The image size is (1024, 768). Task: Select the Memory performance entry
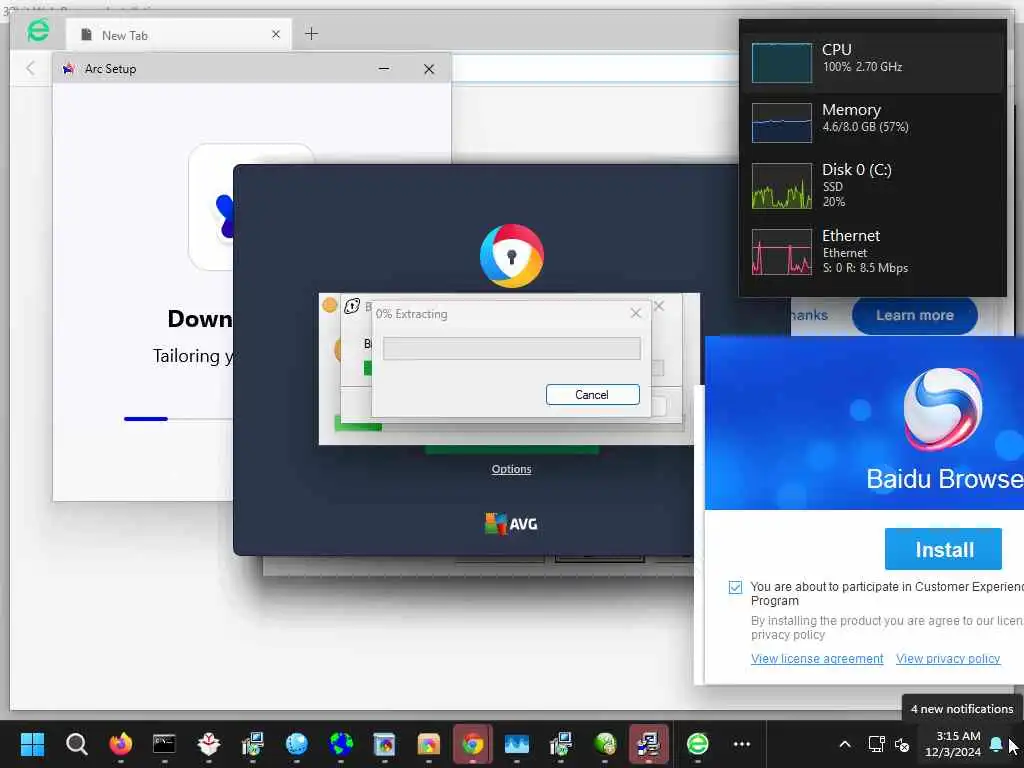[x=872, y=121]
